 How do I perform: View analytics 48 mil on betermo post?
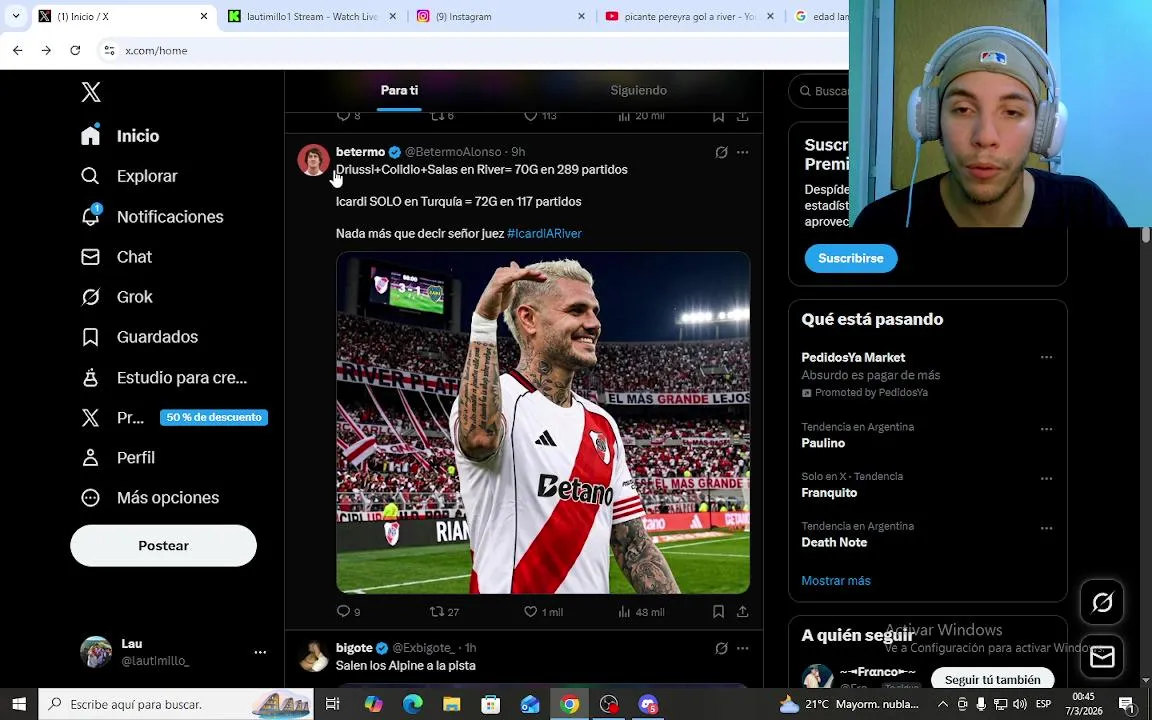(x=641, y=611)
